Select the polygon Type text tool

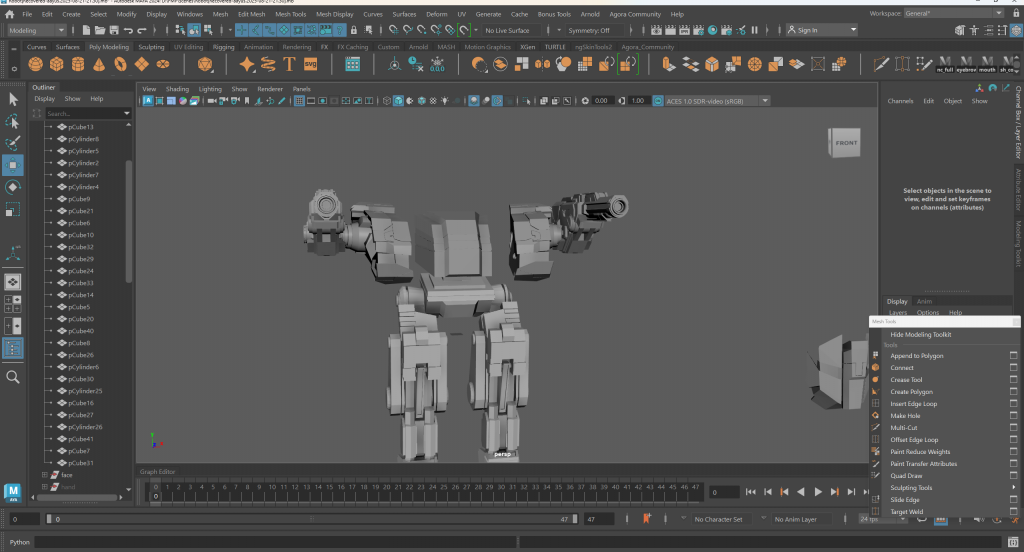[x=289, y=64]
